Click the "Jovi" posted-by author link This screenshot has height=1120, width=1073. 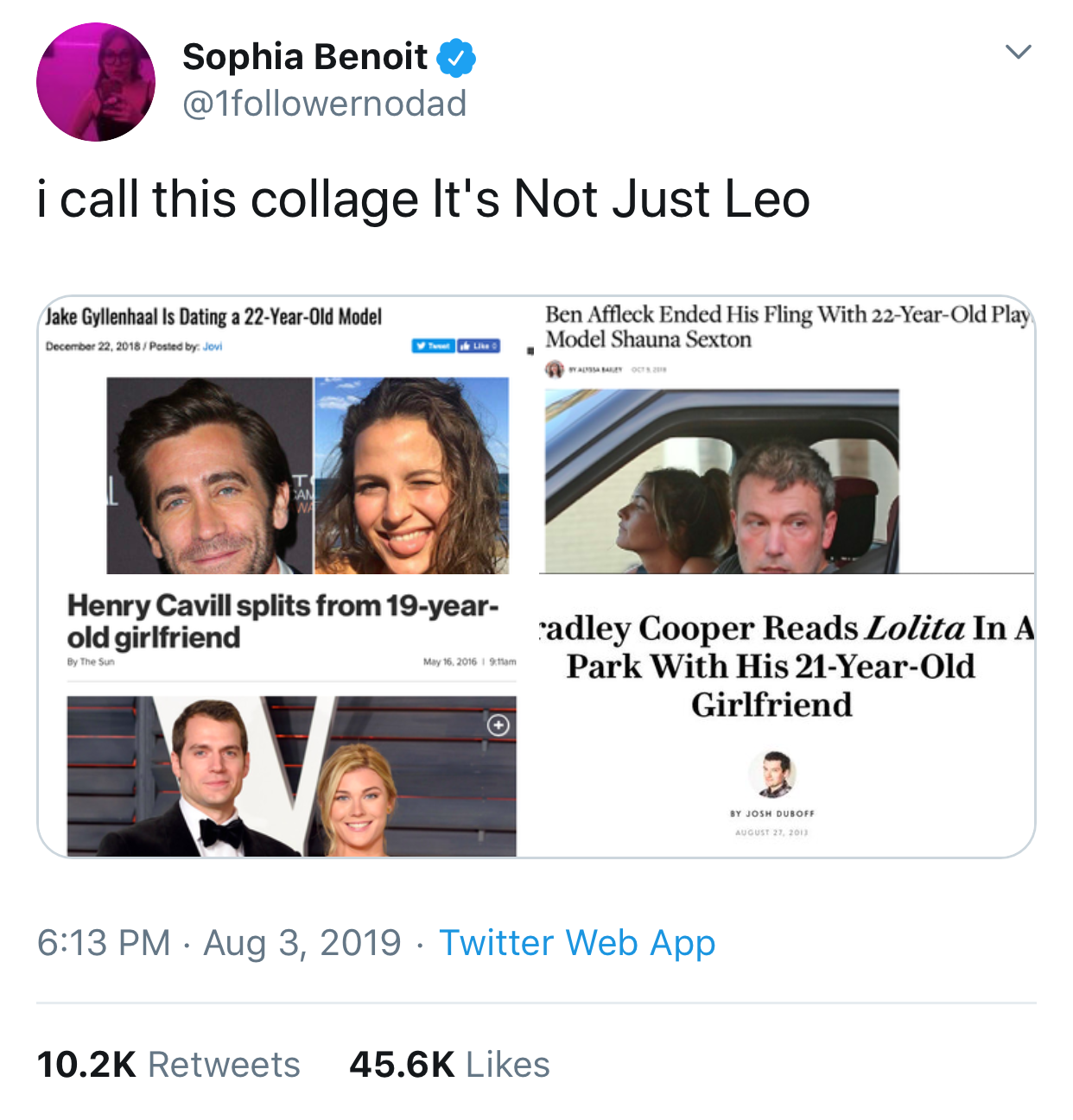(x=212, y=346)
